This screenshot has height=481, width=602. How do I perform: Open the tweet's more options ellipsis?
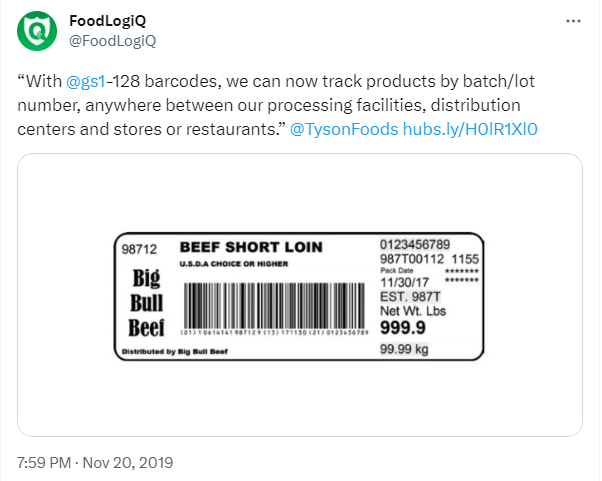(572, 21)
